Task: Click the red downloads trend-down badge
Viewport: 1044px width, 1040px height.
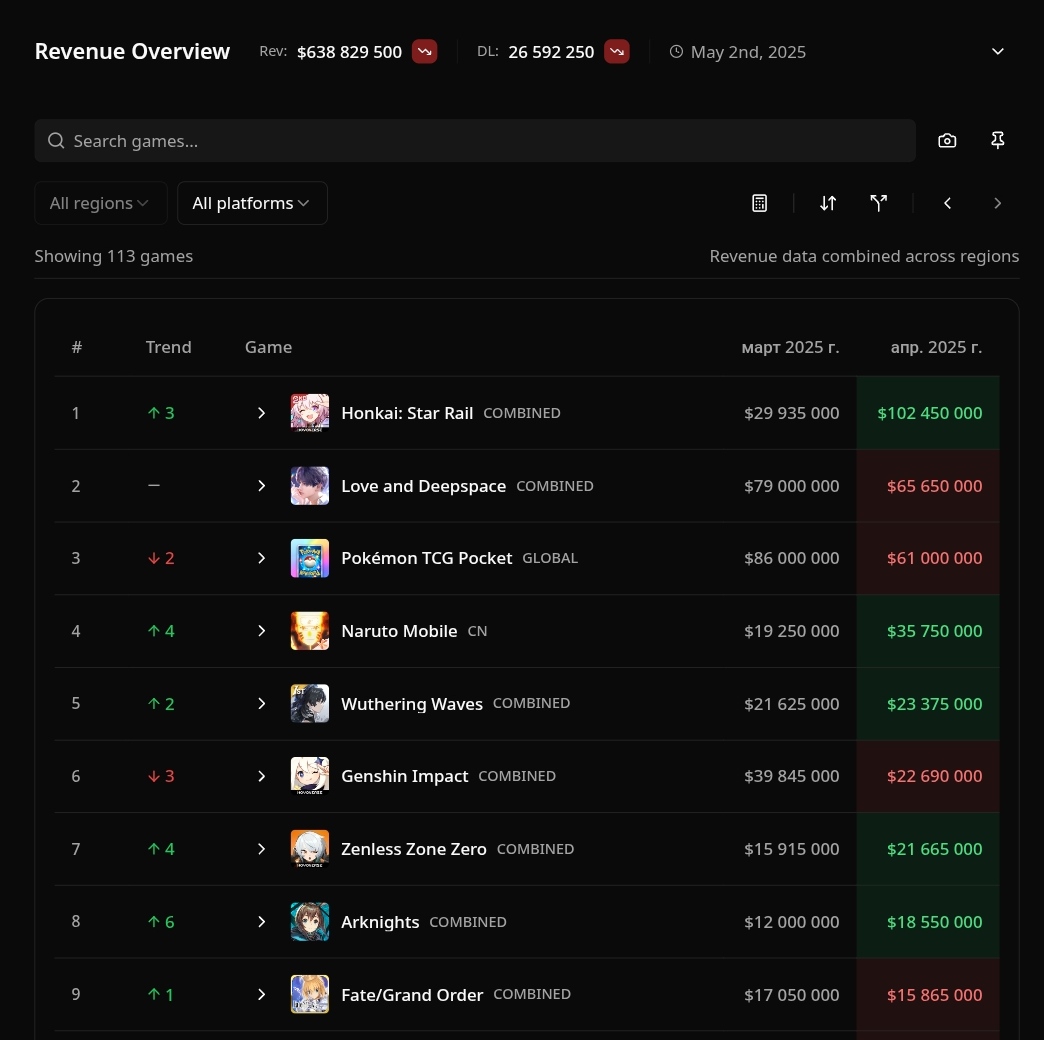Action: tap(617, 52)
